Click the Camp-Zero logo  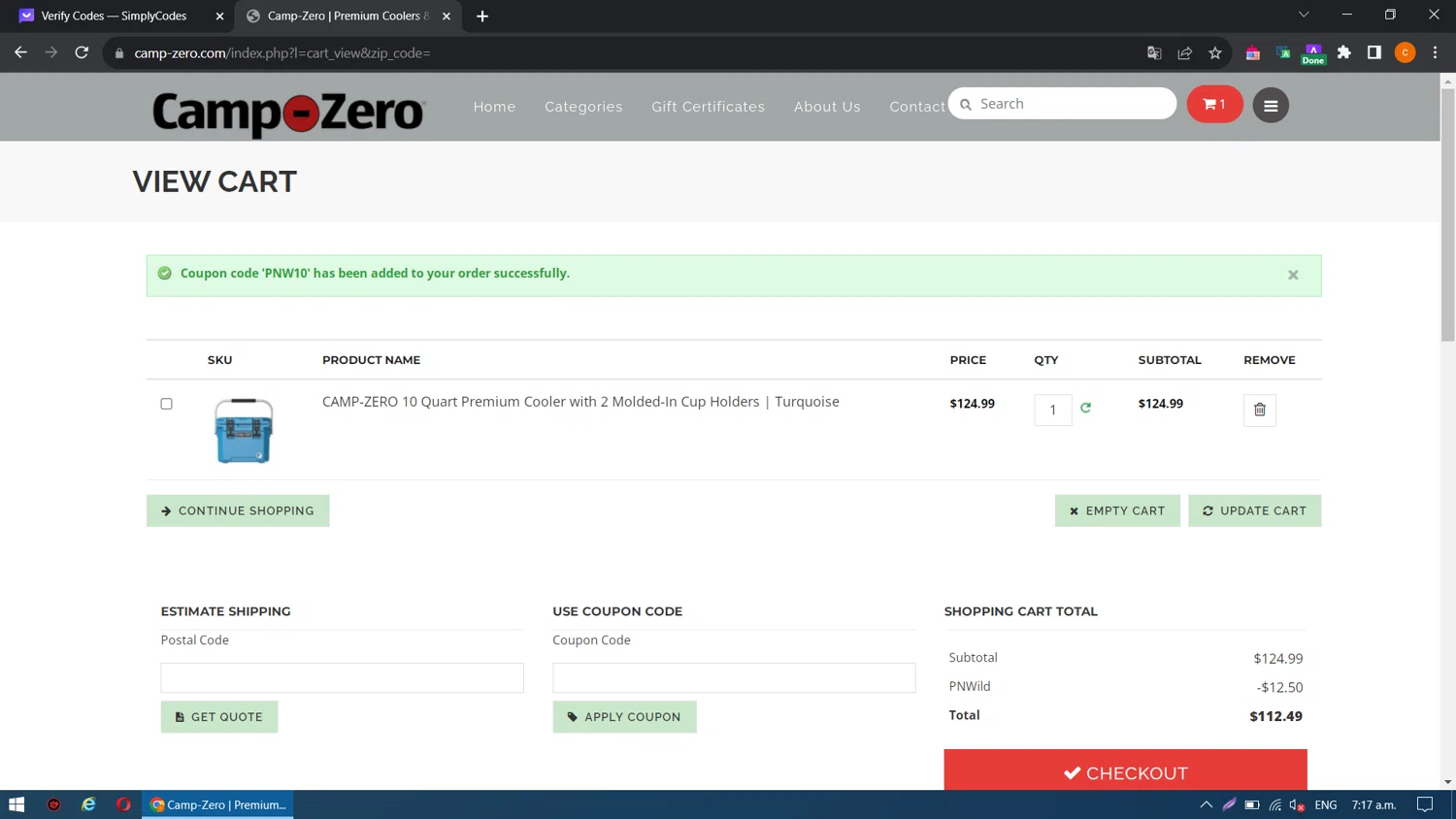tap(288, 113)
